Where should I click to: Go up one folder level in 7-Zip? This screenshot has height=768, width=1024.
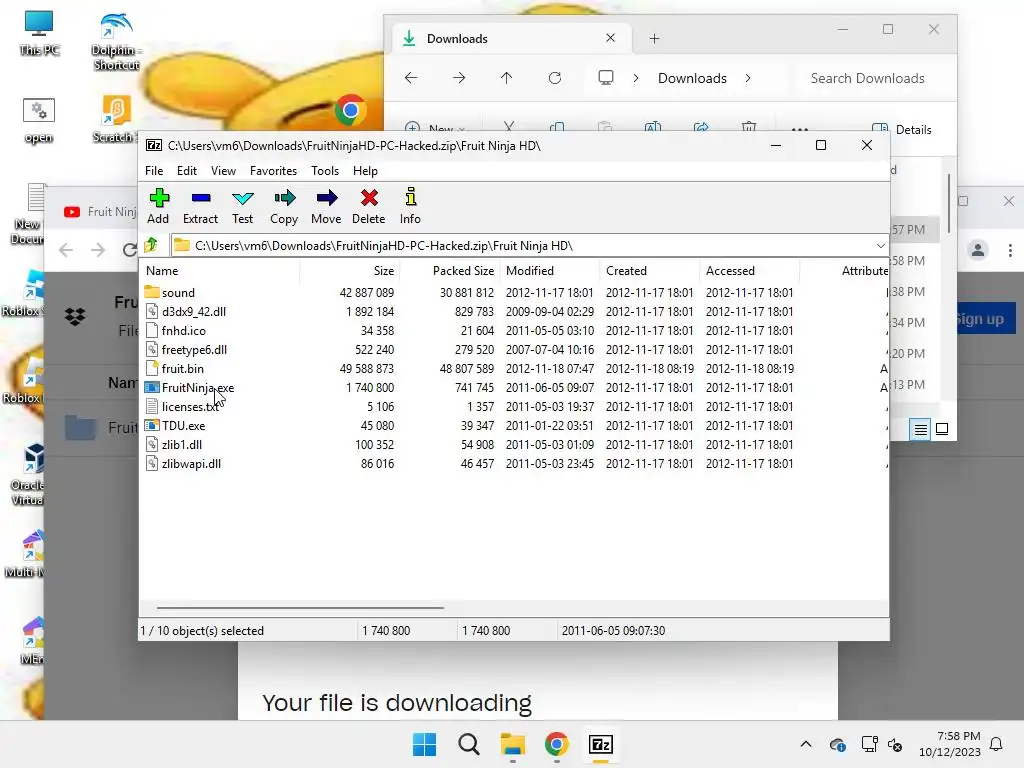[x=152, y=246]
